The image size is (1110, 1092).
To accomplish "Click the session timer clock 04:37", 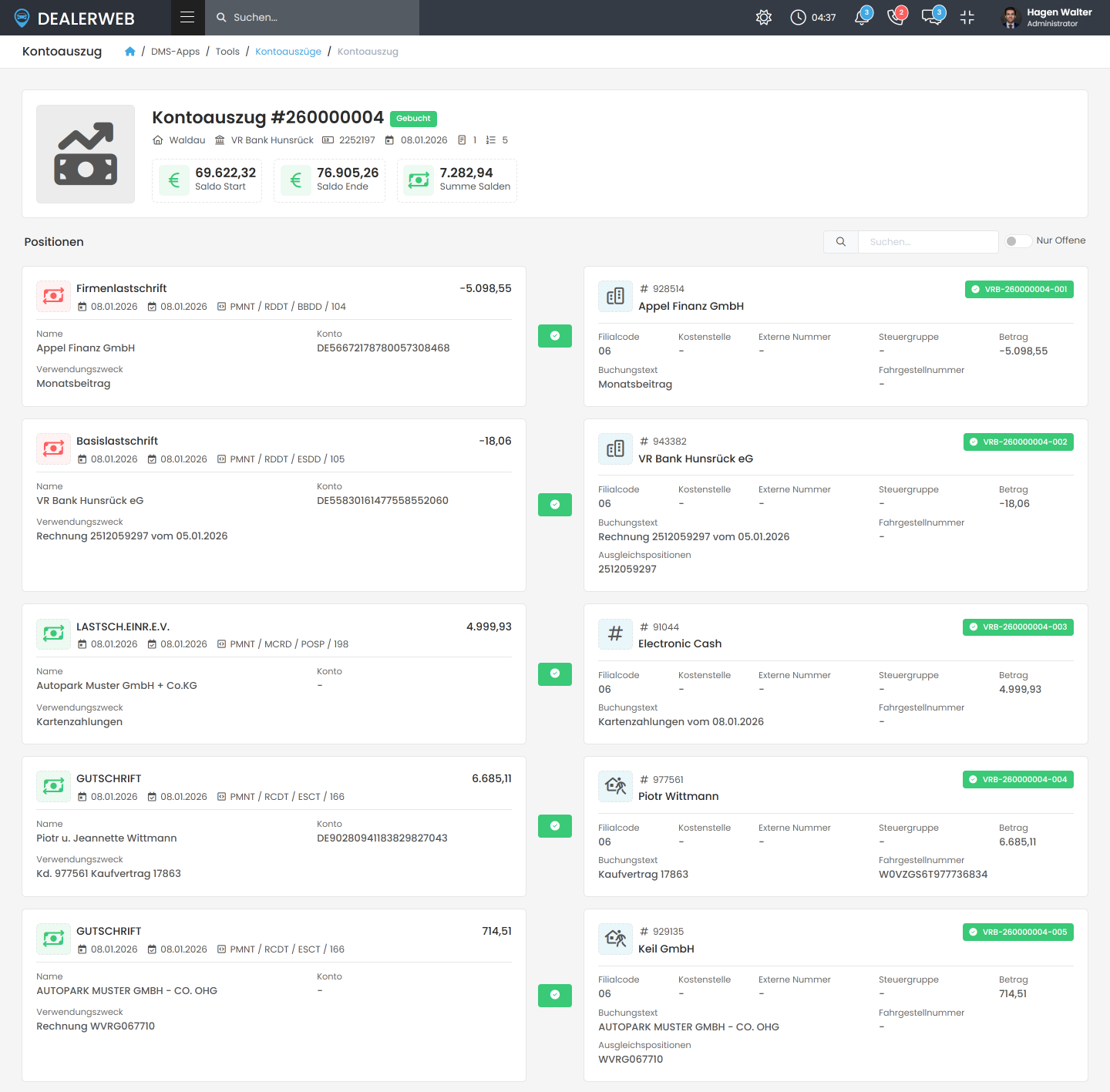I will [813, 17].
